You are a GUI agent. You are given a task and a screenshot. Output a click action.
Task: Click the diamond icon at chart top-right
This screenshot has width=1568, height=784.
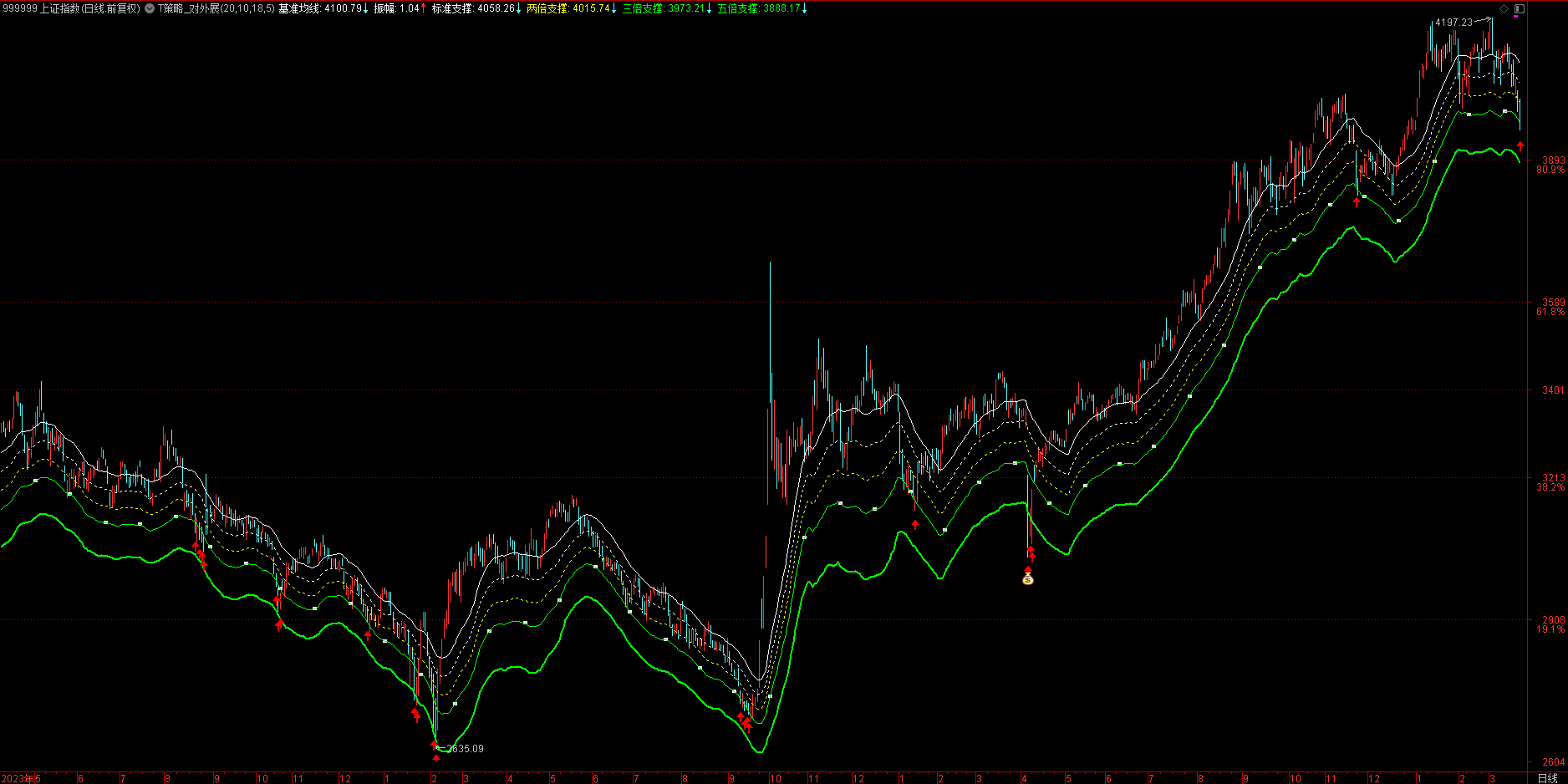pos(1504,8)
